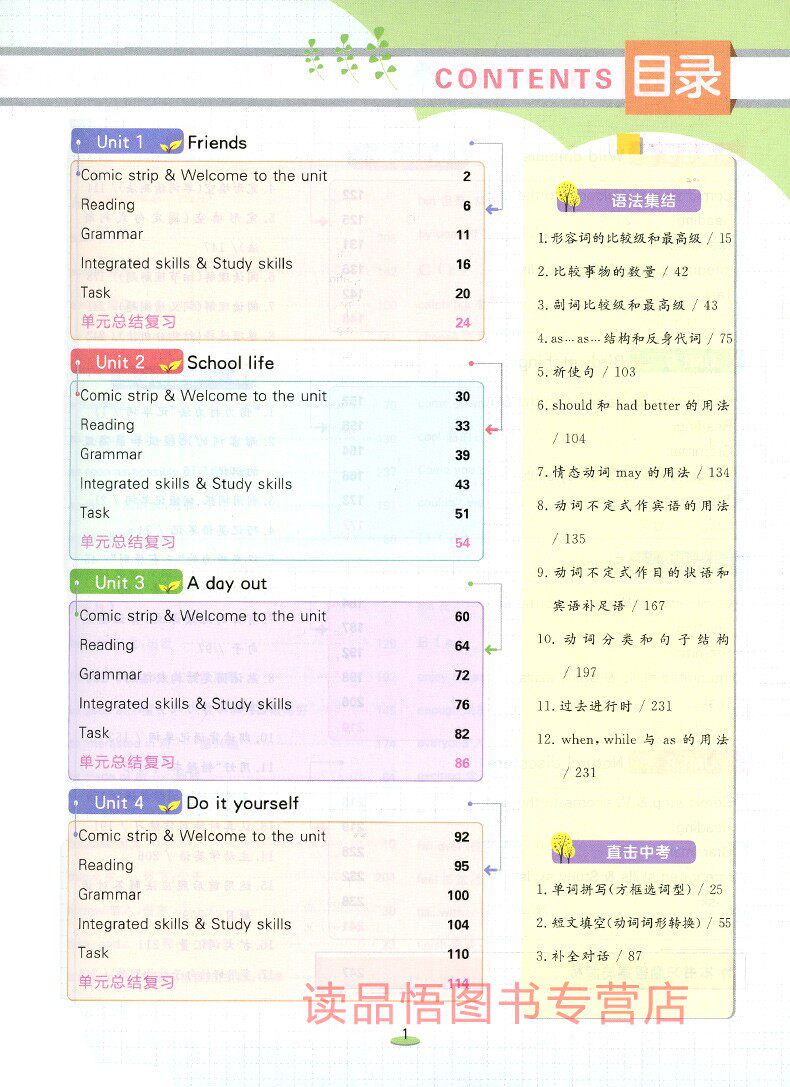Viewport: 790px width, 1087px height.
Task: Open grammar item 6 should 和 had better
Action: [633, 421]
